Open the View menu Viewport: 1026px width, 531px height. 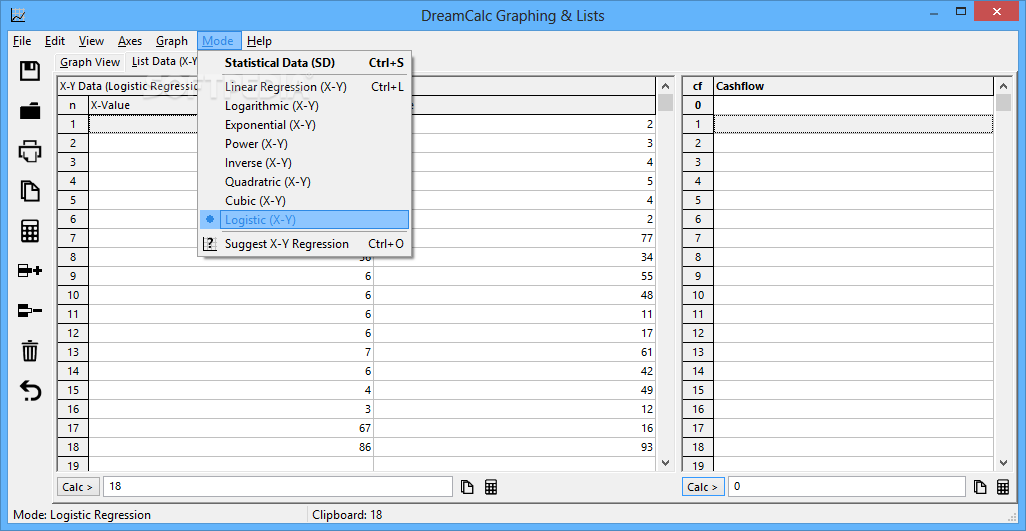point(92,41)
